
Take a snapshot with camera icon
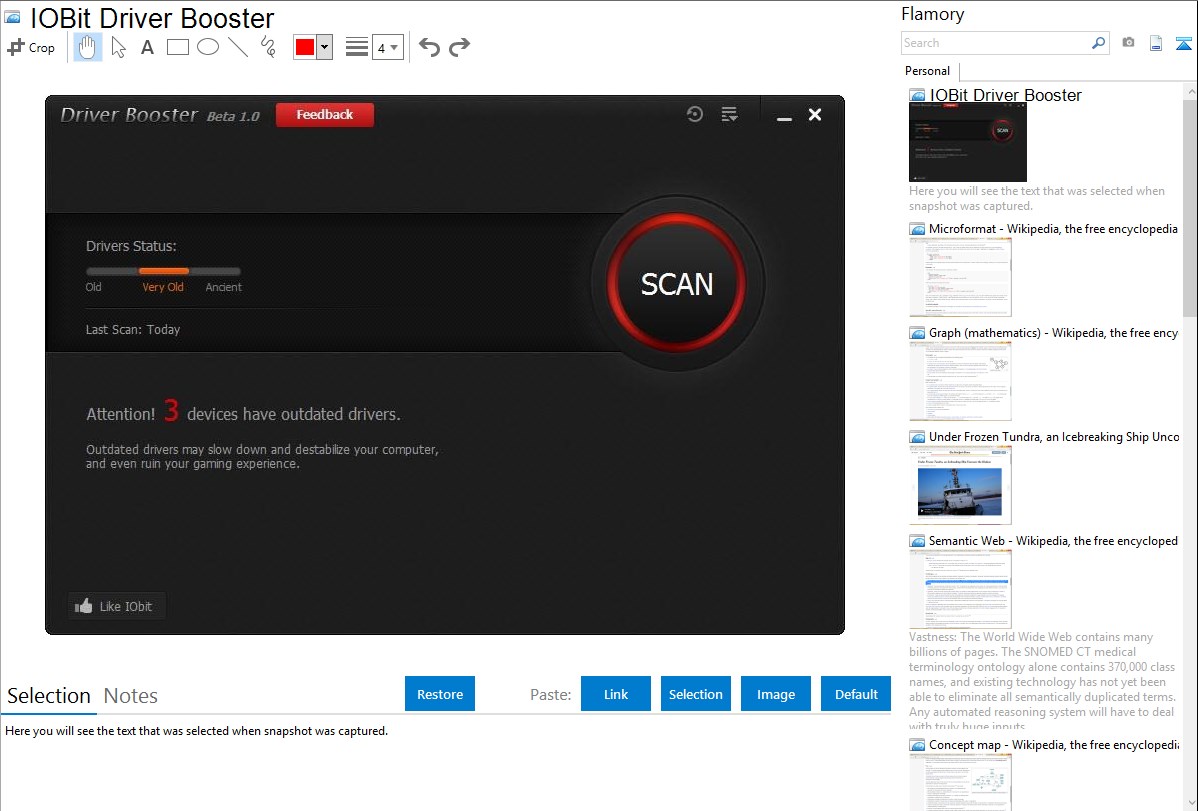click(1128, 43)
